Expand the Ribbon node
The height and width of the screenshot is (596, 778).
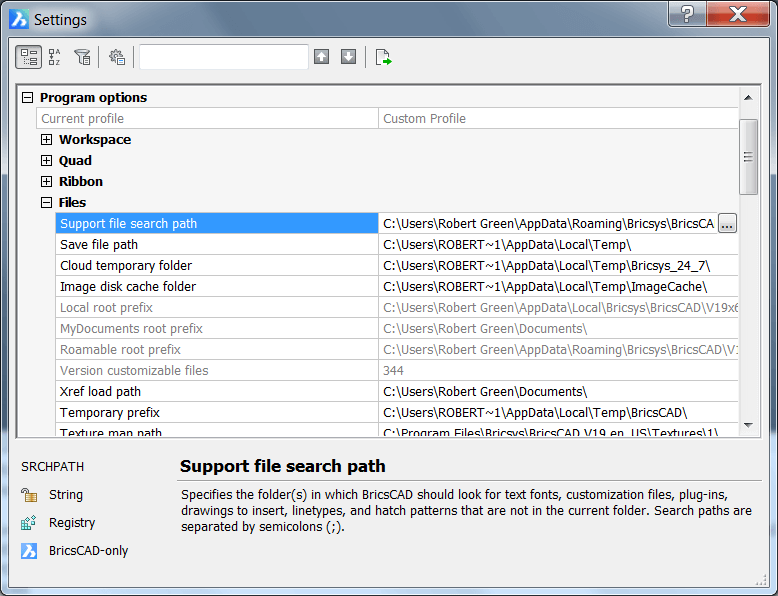pos(46,181)
